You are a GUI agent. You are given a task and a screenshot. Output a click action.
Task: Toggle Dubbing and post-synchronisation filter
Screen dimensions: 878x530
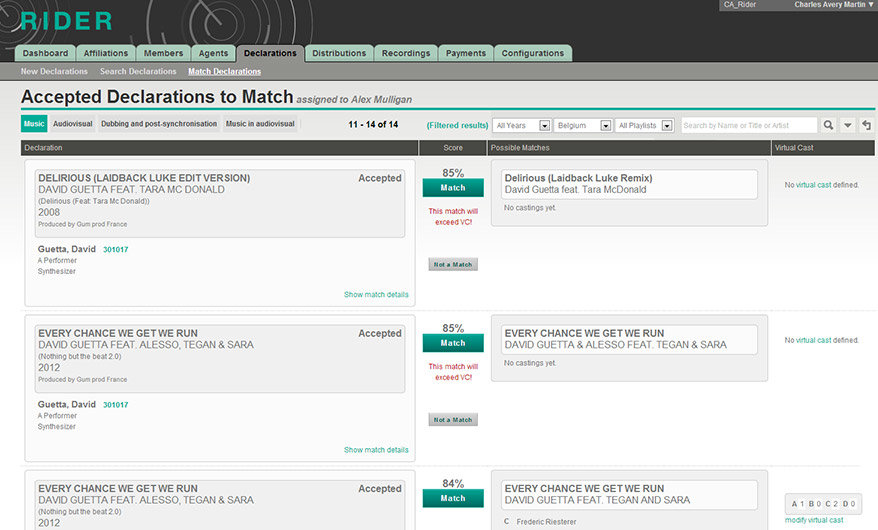coord(158,124)
